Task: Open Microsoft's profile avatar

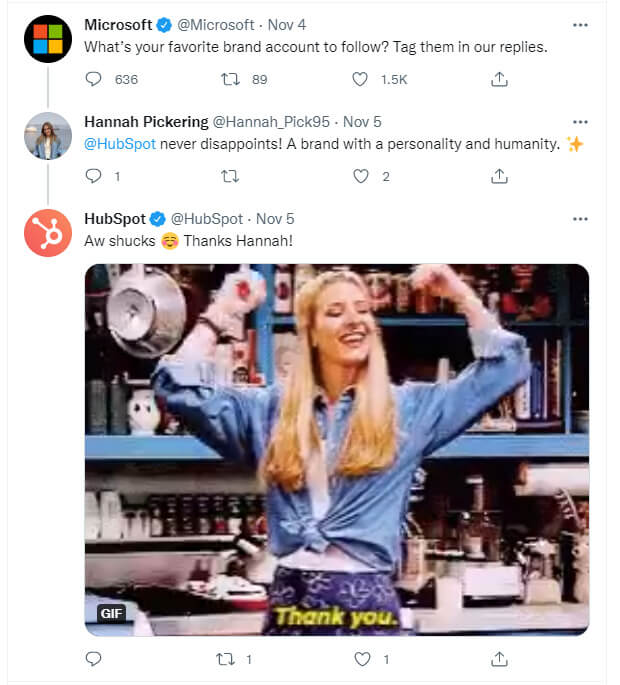Action: 47,39
